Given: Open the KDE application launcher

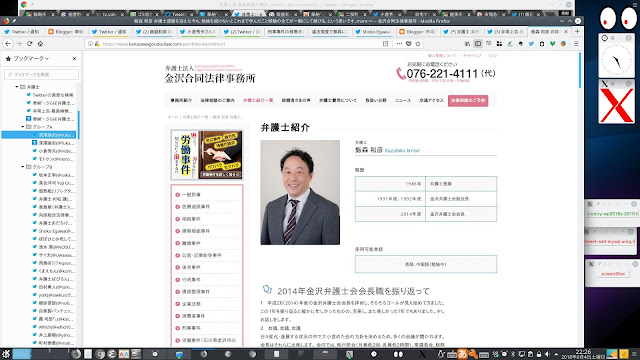Looking at the screenshot, I should [x=6, y=354].
